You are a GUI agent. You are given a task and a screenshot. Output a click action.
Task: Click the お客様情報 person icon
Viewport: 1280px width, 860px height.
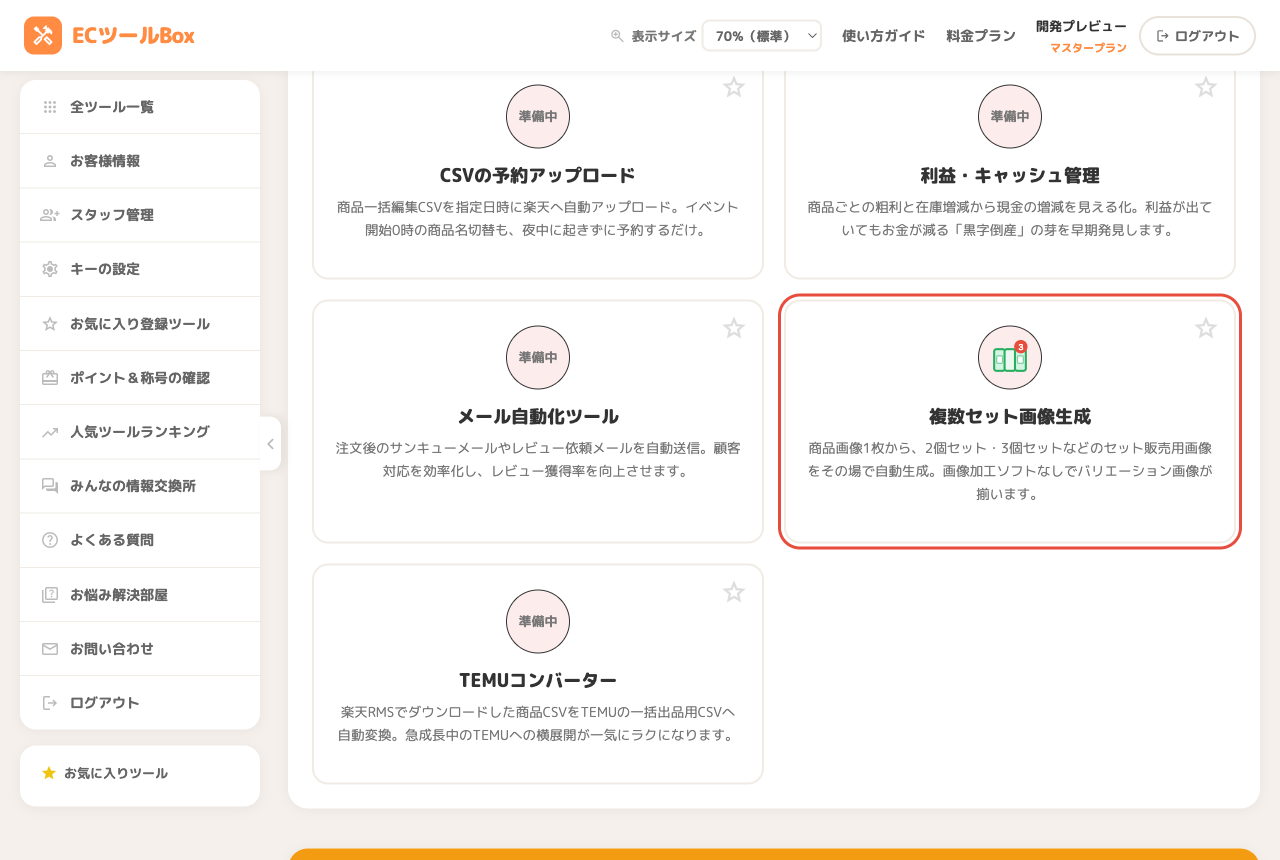(50, 161)
